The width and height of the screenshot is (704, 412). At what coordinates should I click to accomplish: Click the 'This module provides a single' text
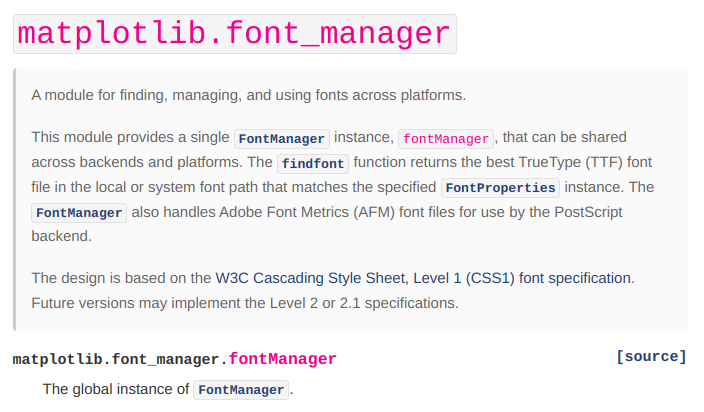point(130,137)
